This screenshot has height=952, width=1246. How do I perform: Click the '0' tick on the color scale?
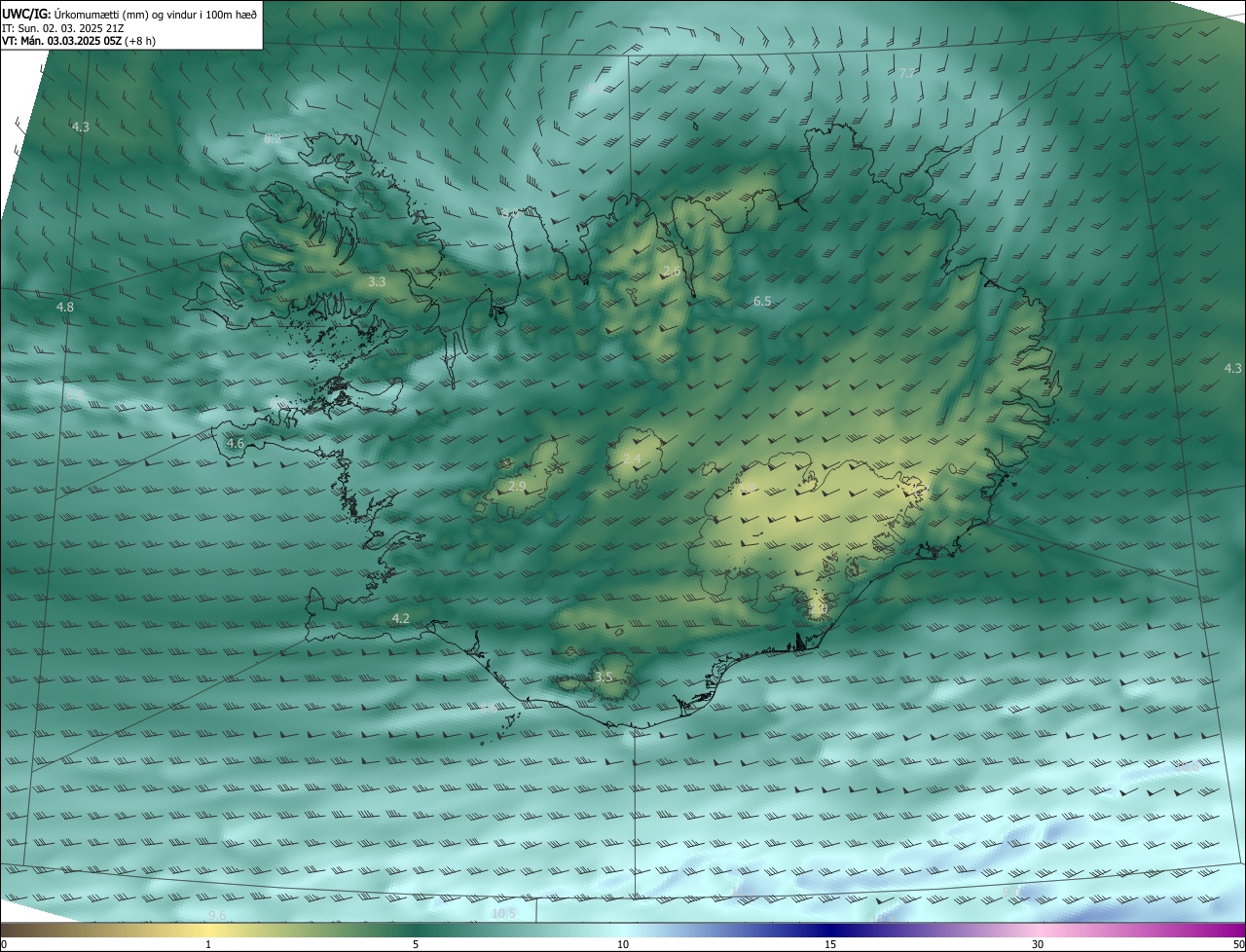[3, 944]
